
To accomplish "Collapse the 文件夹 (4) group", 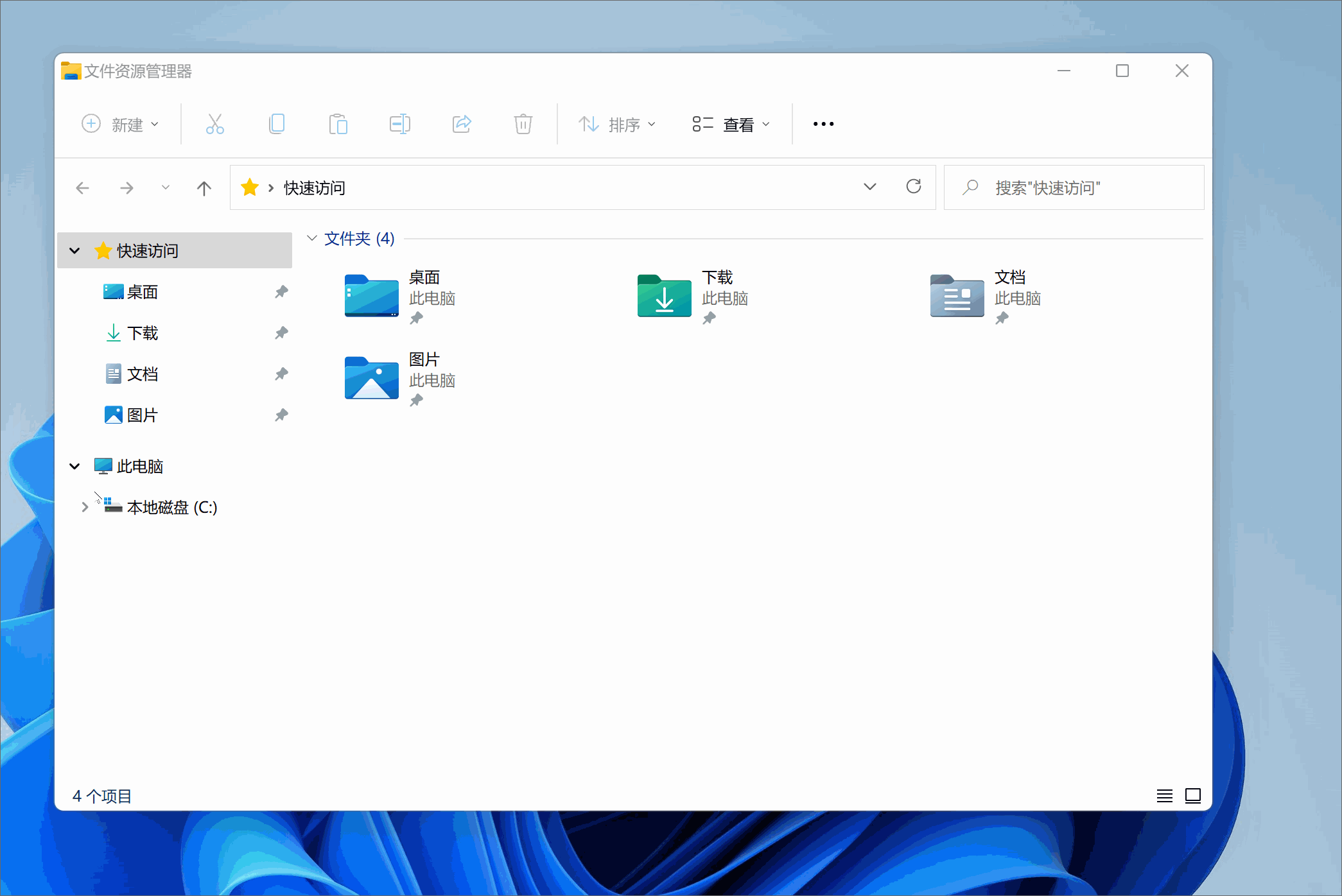I will pyautogui.click(x=312, y=238).
